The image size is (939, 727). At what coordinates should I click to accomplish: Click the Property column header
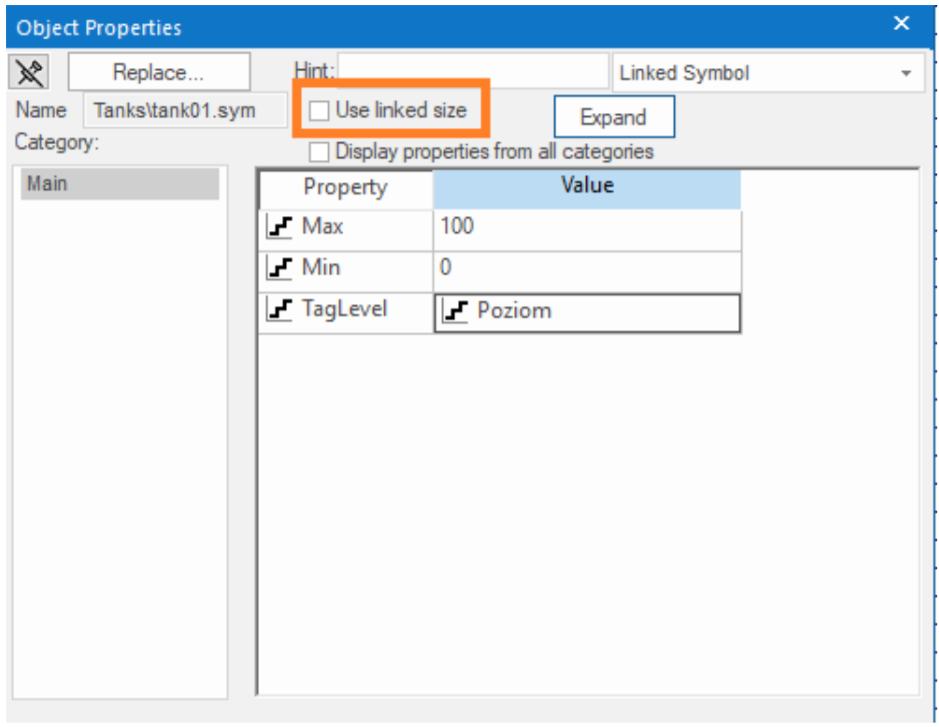pos(345,188)
